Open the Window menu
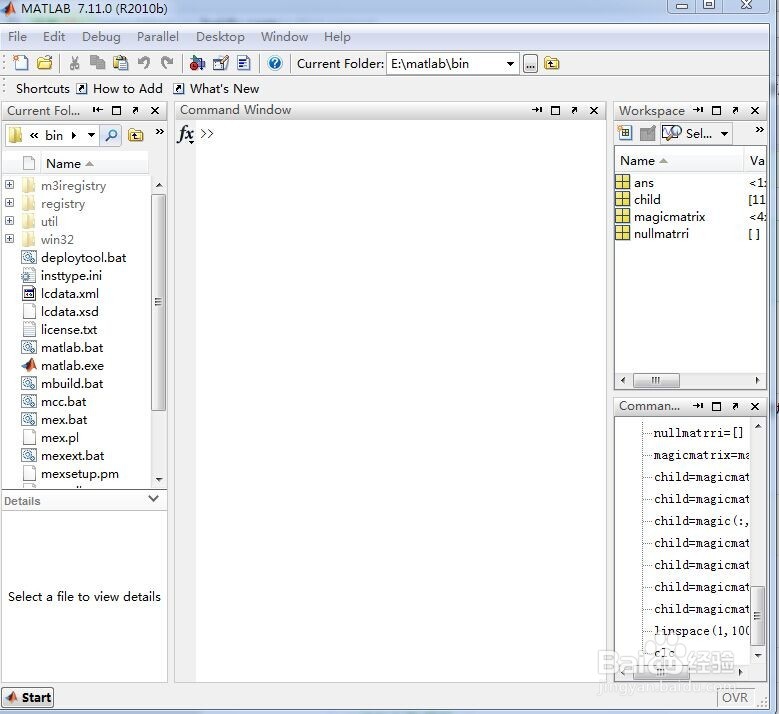Viewport: 779px width, 714px height. point(284,37)
